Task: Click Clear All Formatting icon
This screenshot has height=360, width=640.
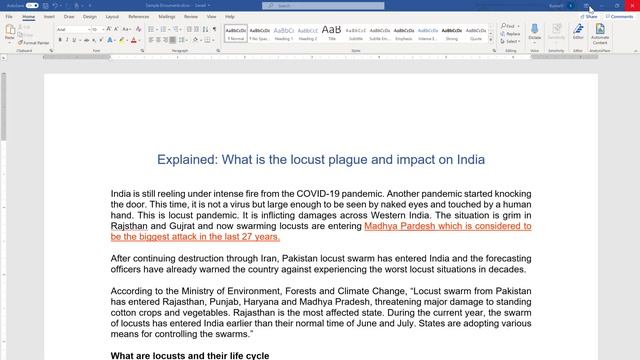Action: tap(139, 29)
